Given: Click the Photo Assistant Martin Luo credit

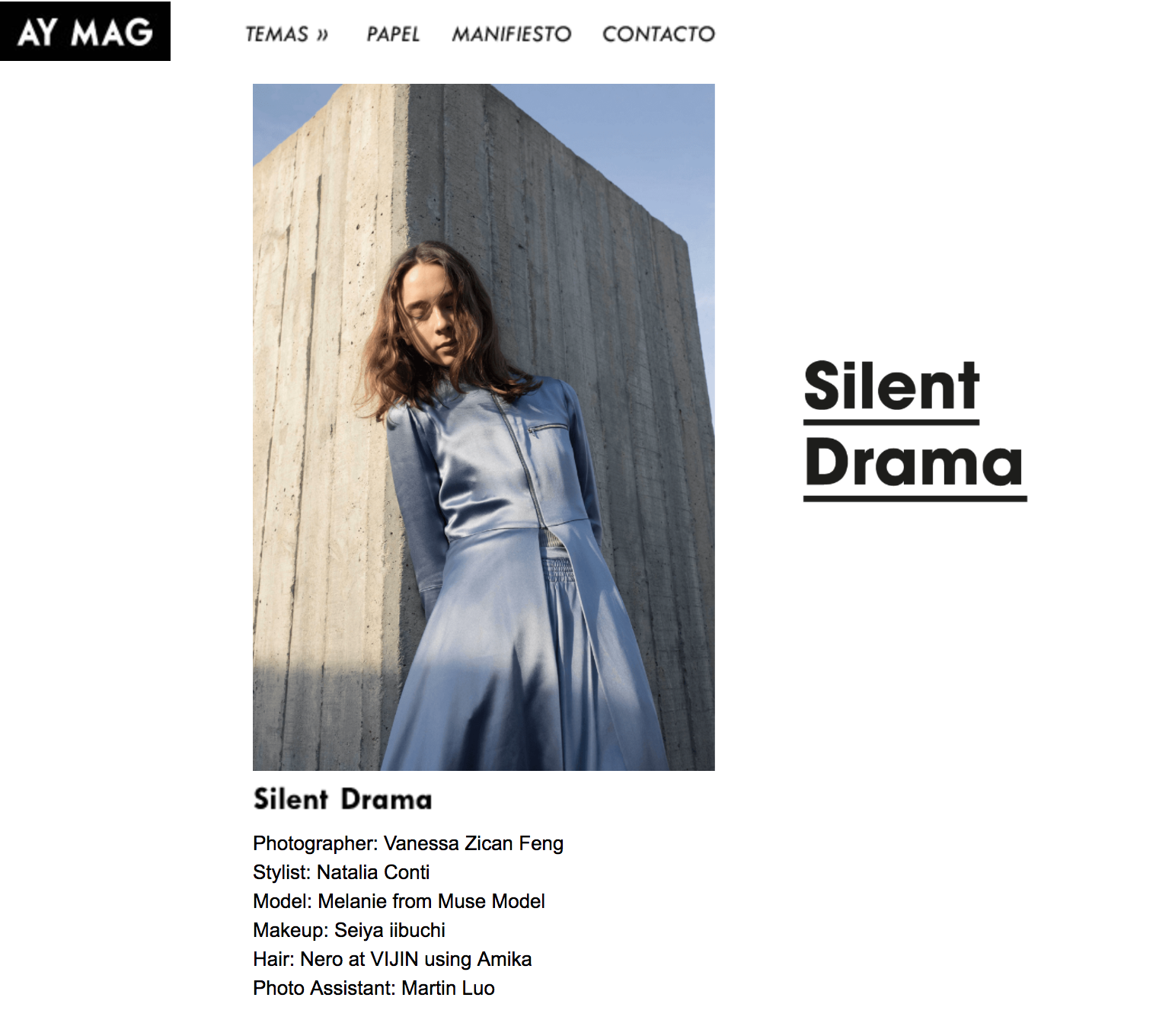Looking at the screenshot, I should coord(374,988).
